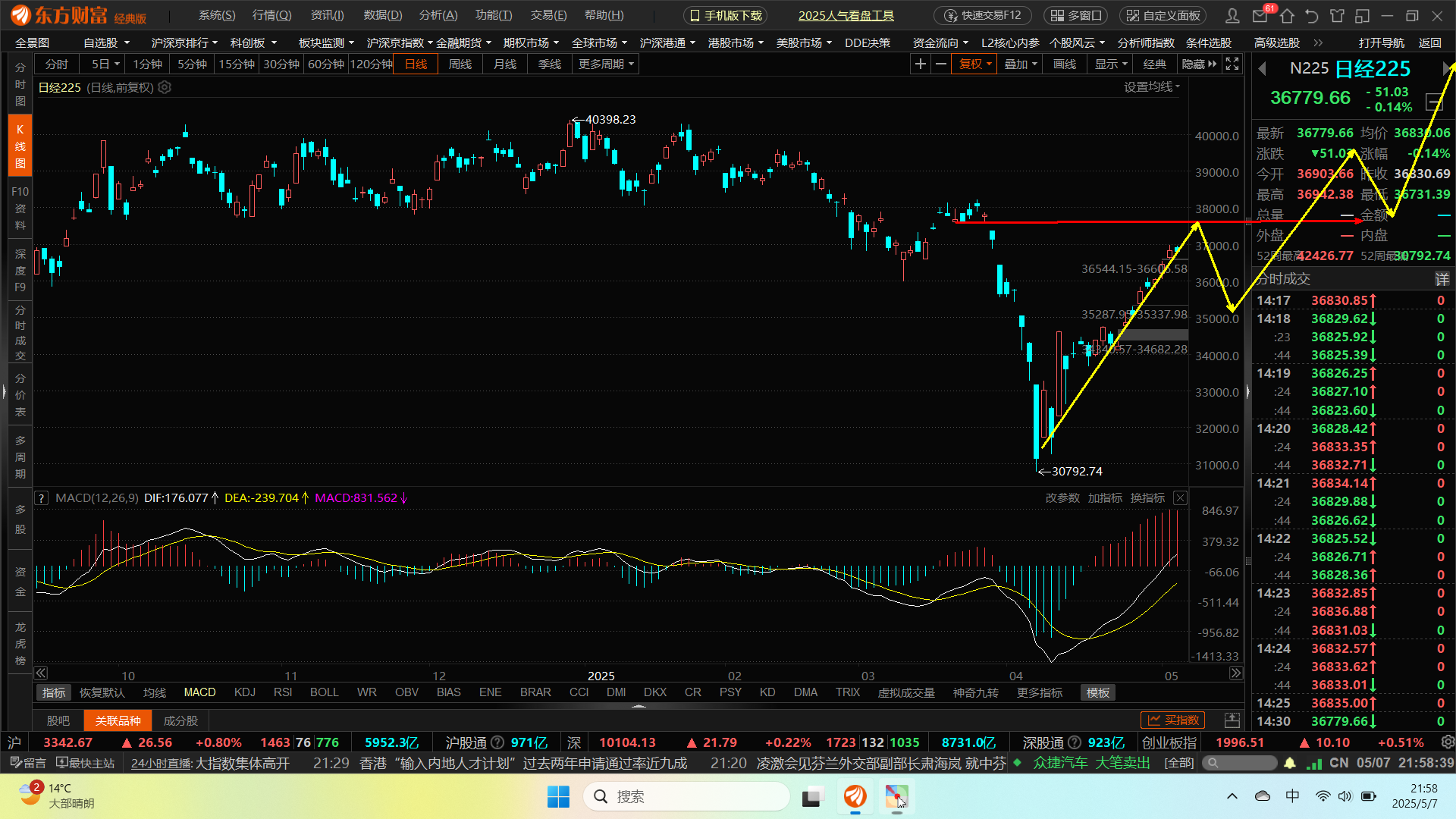Open the 分析(A) menu
The width and height of the screenshot is (1456, 819).
click(x=438, y=15)
